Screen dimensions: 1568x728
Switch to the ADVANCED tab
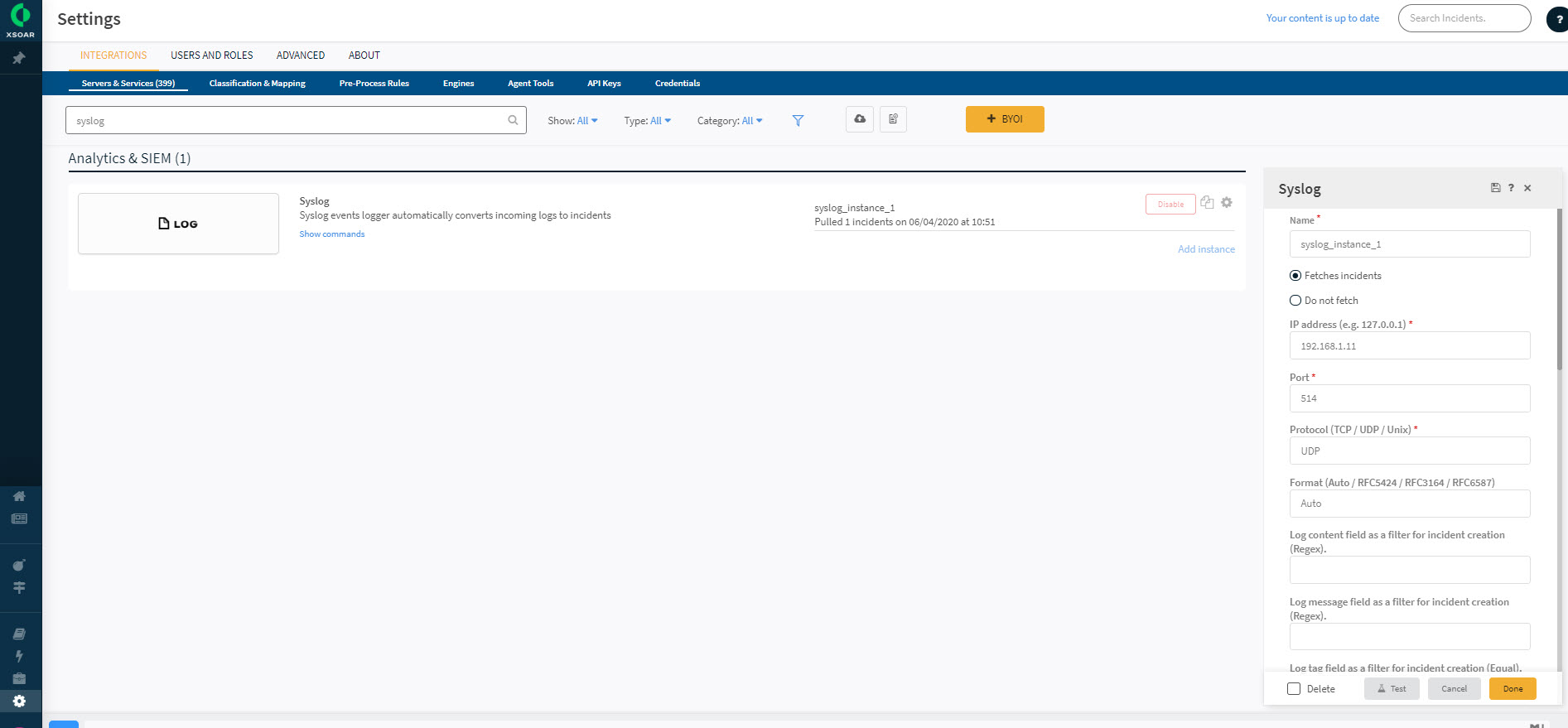(301, 55)
